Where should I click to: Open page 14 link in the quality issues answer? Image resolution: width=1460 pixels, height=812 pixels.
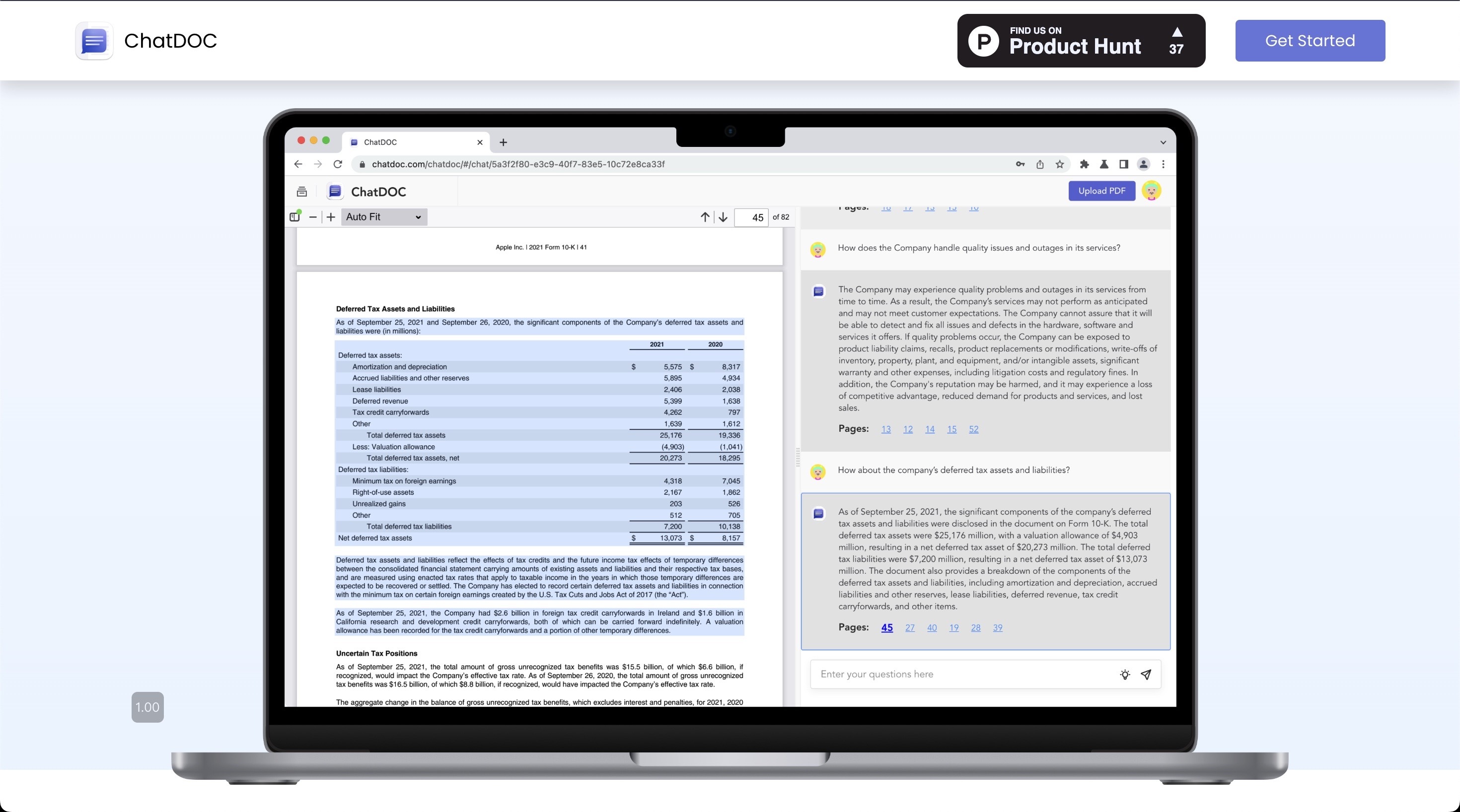pyautogui.click(x=930, y=429)
